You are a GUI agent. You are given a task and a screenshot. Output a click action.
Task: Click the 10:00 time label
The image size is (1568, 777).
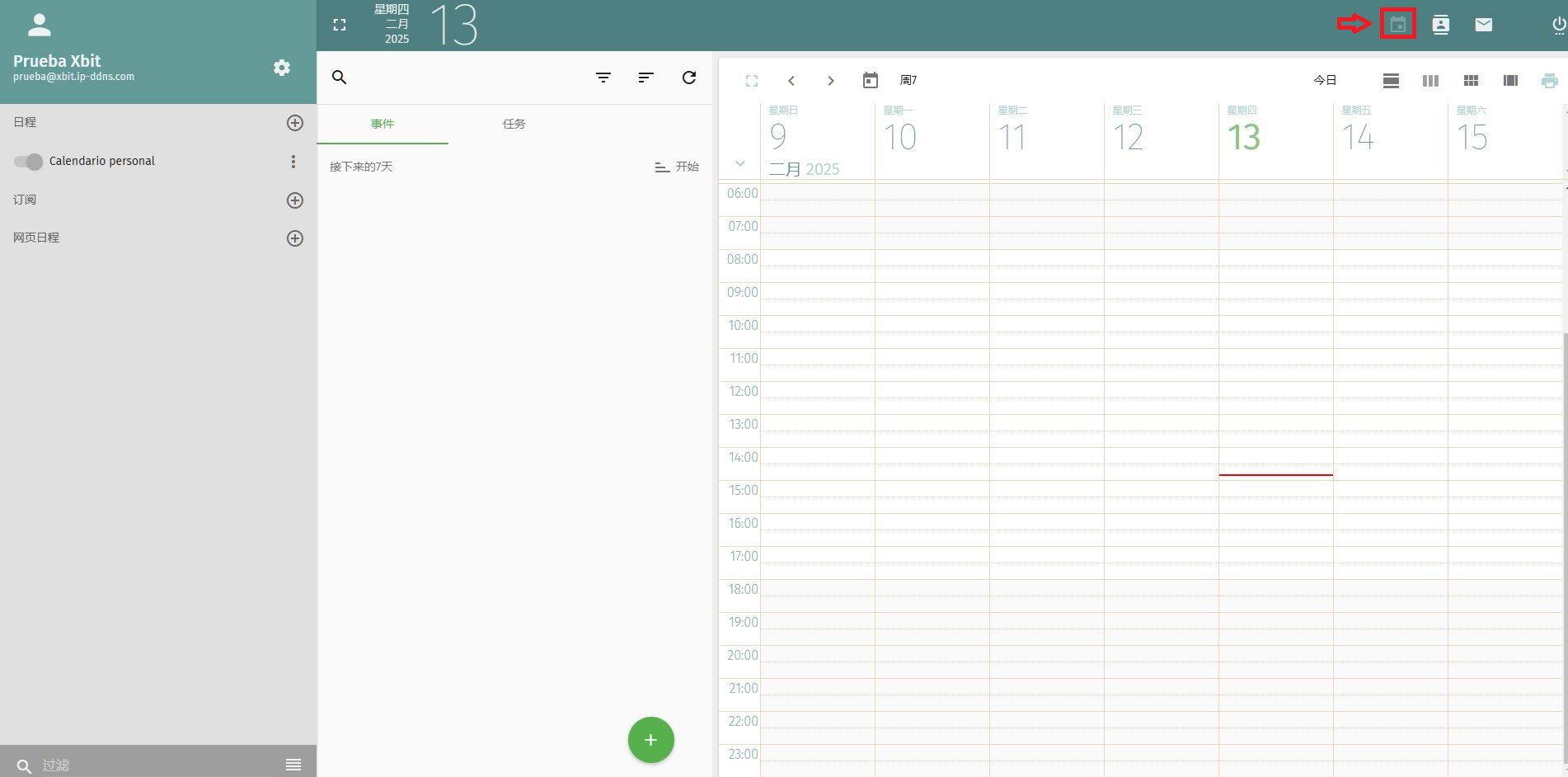point(743,325)
